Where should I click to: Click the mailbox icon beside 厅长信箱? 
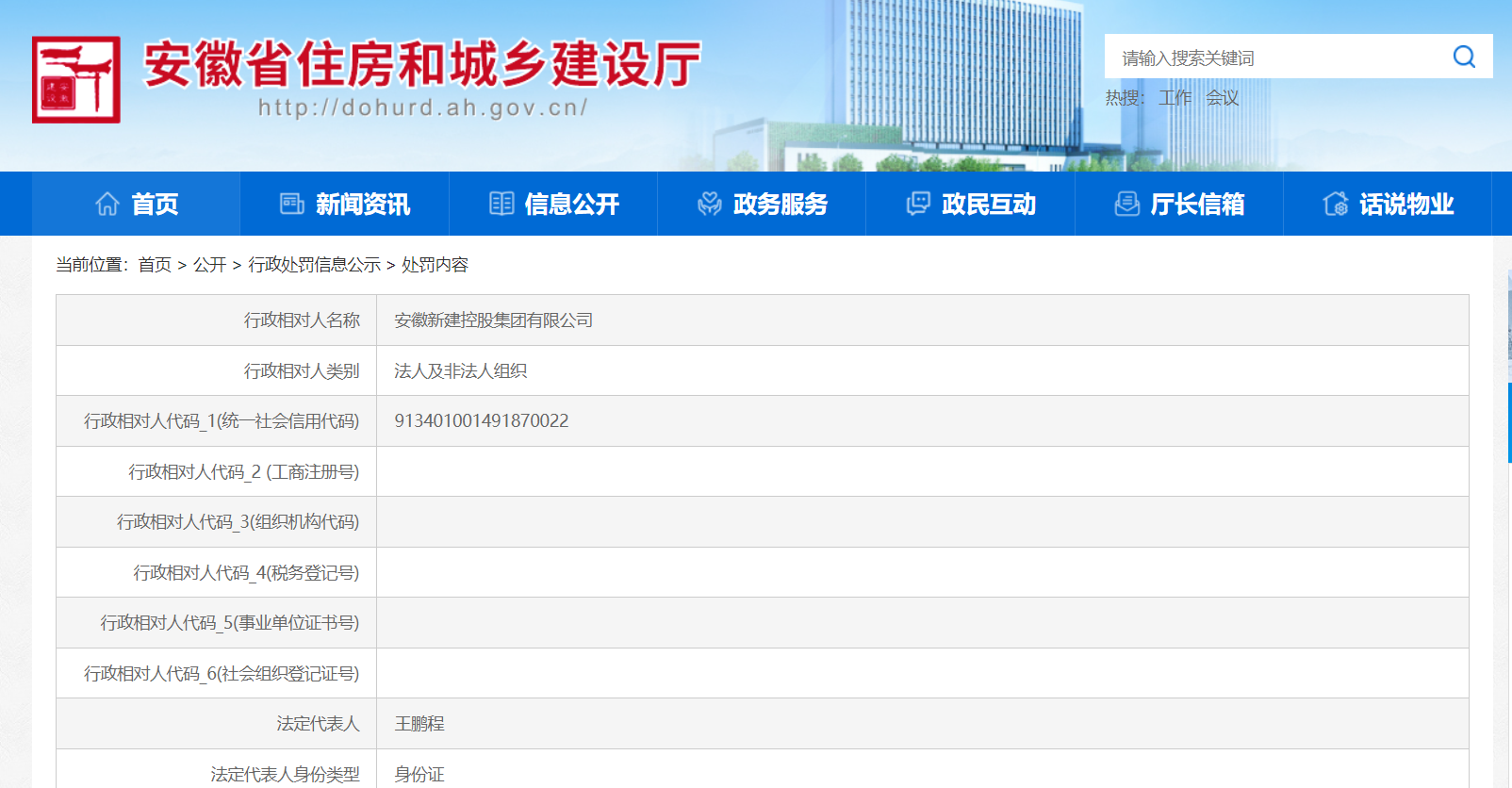(1127, 204)
